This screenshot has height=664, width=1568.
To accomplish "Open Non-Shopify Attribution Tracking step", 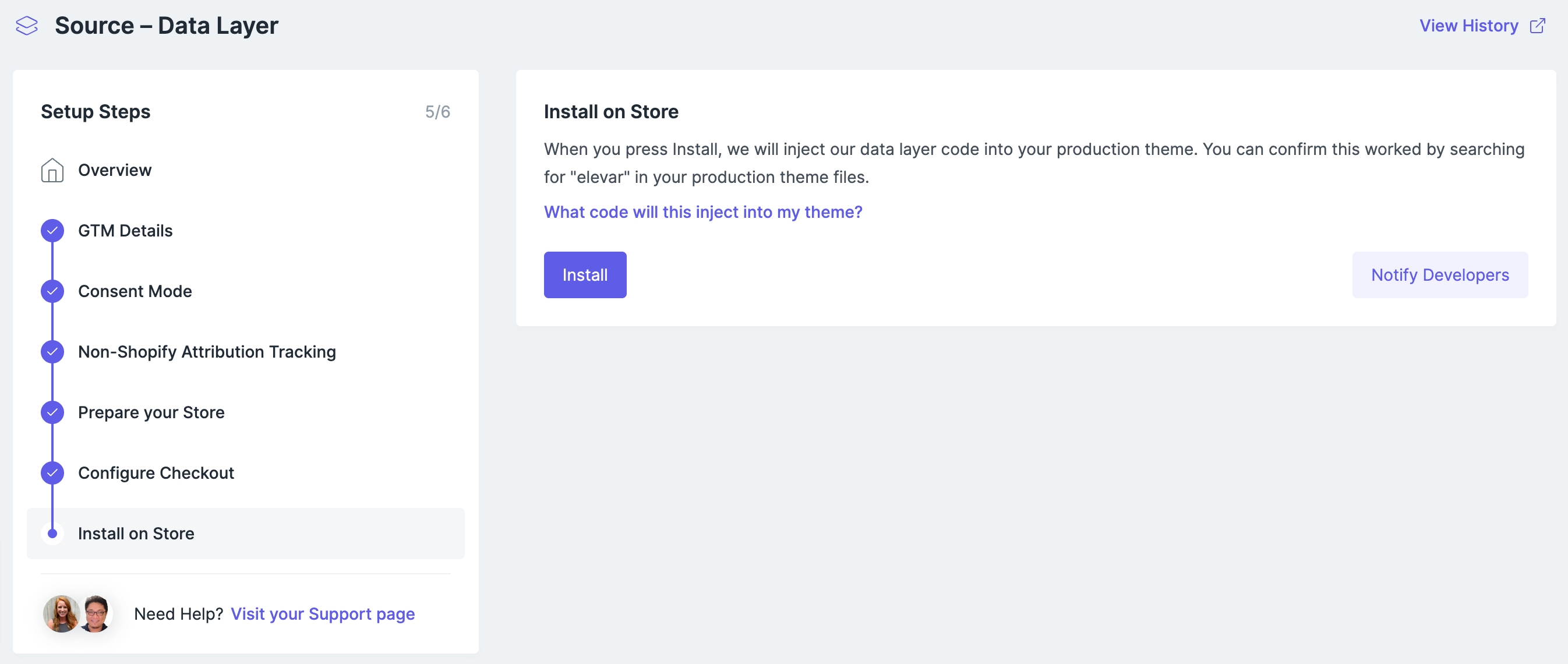I will [x=206, y=352].
